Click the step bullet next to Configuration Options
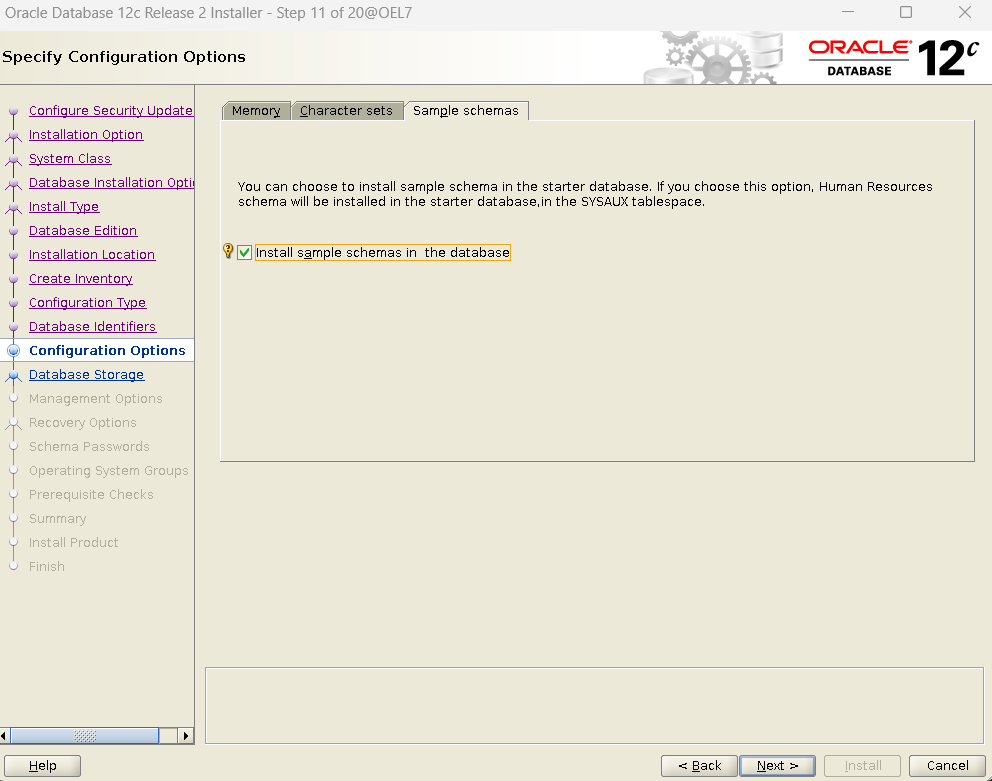This screenshot has width=992, height=781. pyautogui.click(x=13, y=351)
